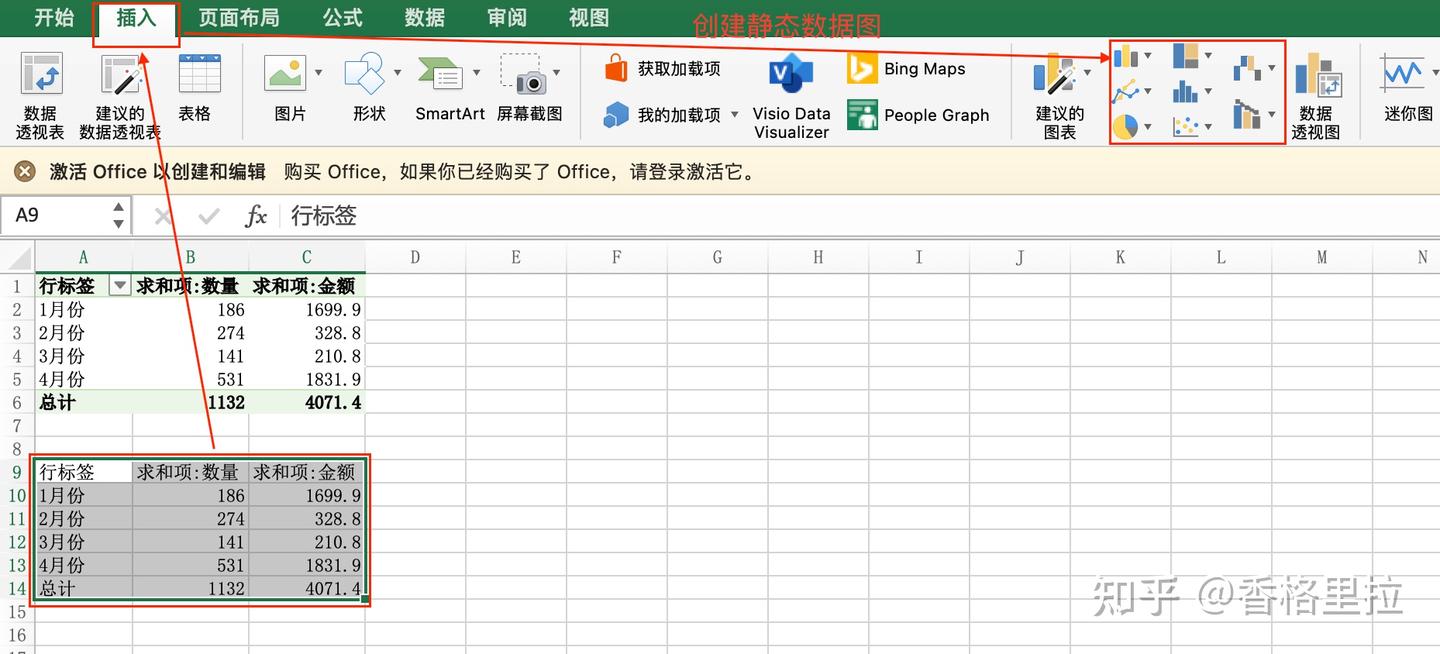Click the formula bar confirm checkmark
The height and width of the screenshot is (654, 1440).
coord(209,216)
